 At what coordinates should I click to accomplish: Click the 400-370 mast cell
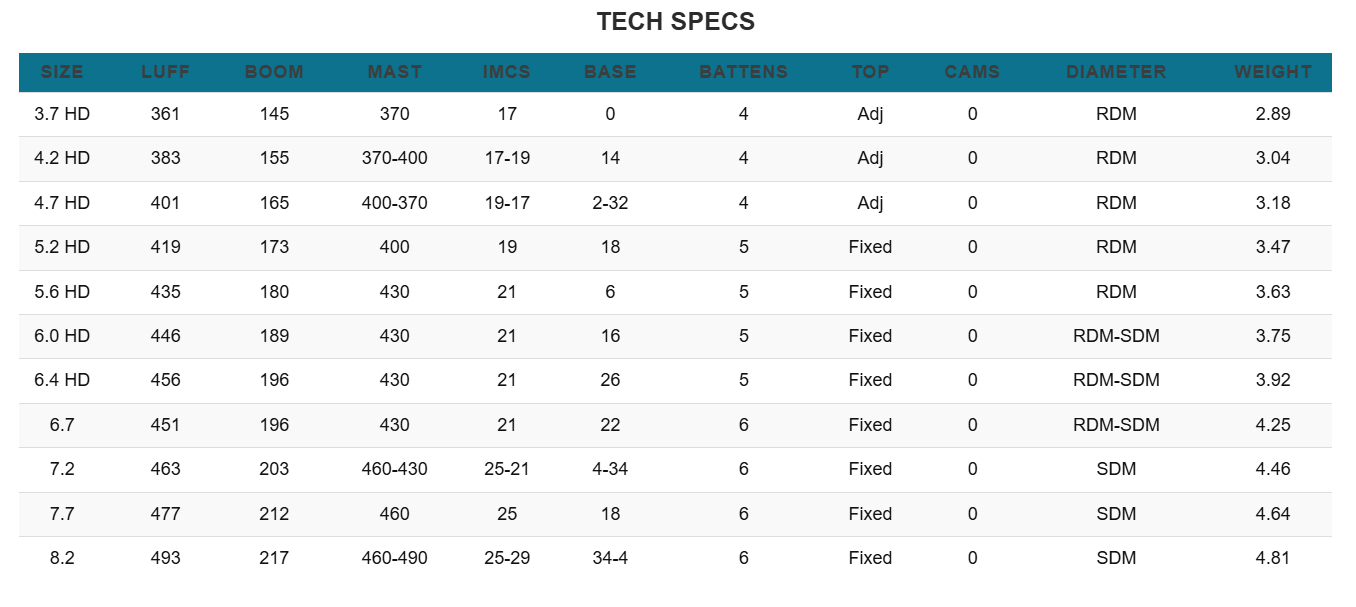click(395, 203)
